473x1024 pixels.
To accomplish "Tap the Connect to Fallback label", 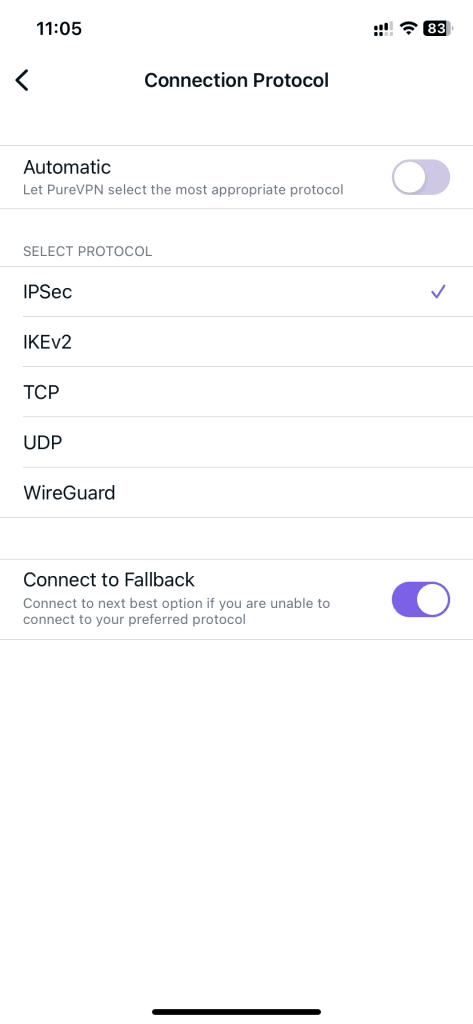I will click(x=109, y=579).
